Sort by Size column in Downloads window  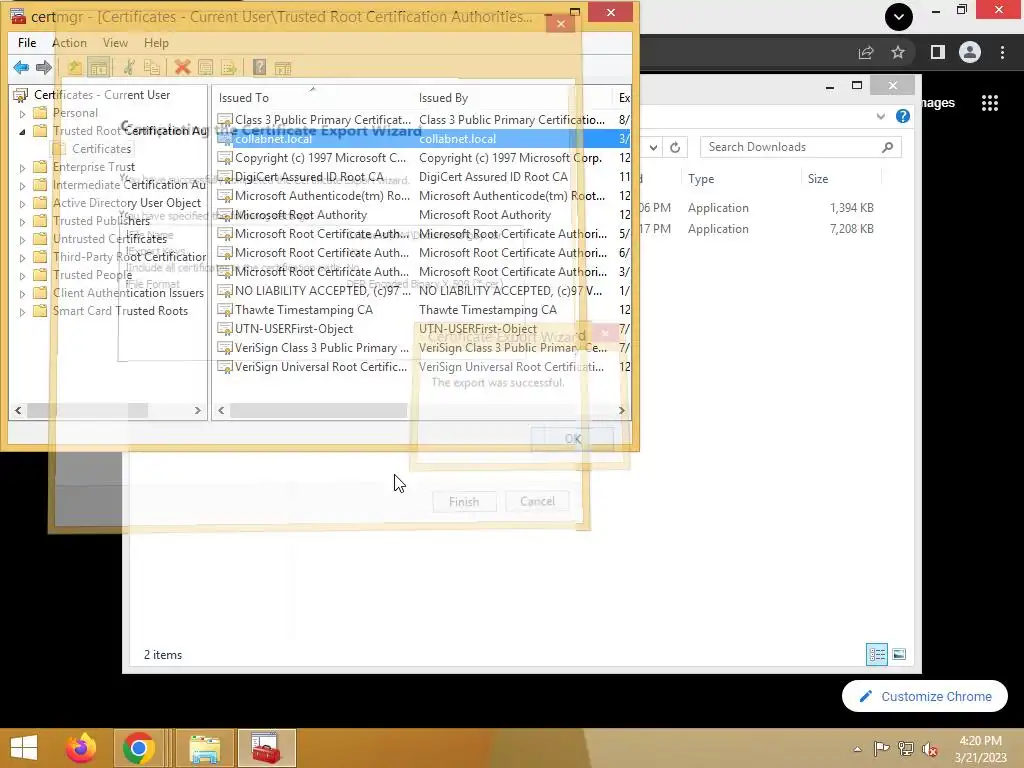tap(818, 179)
